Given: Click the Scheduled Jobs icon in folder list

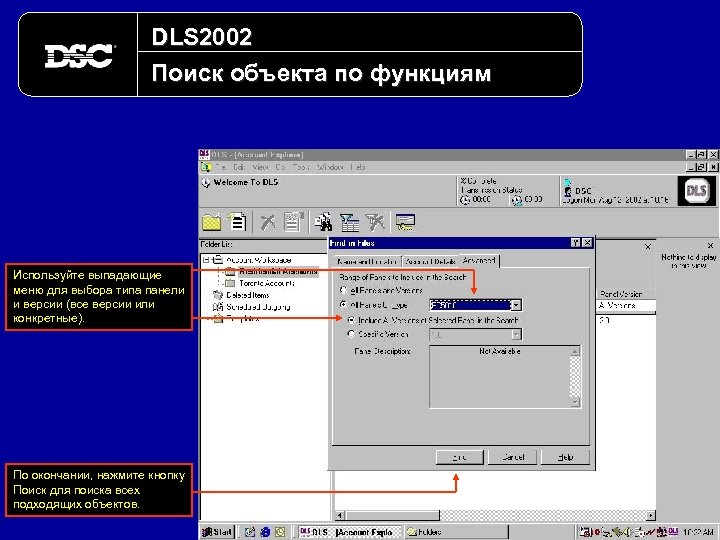Looking at the screenshot, I should click(218, 307).
